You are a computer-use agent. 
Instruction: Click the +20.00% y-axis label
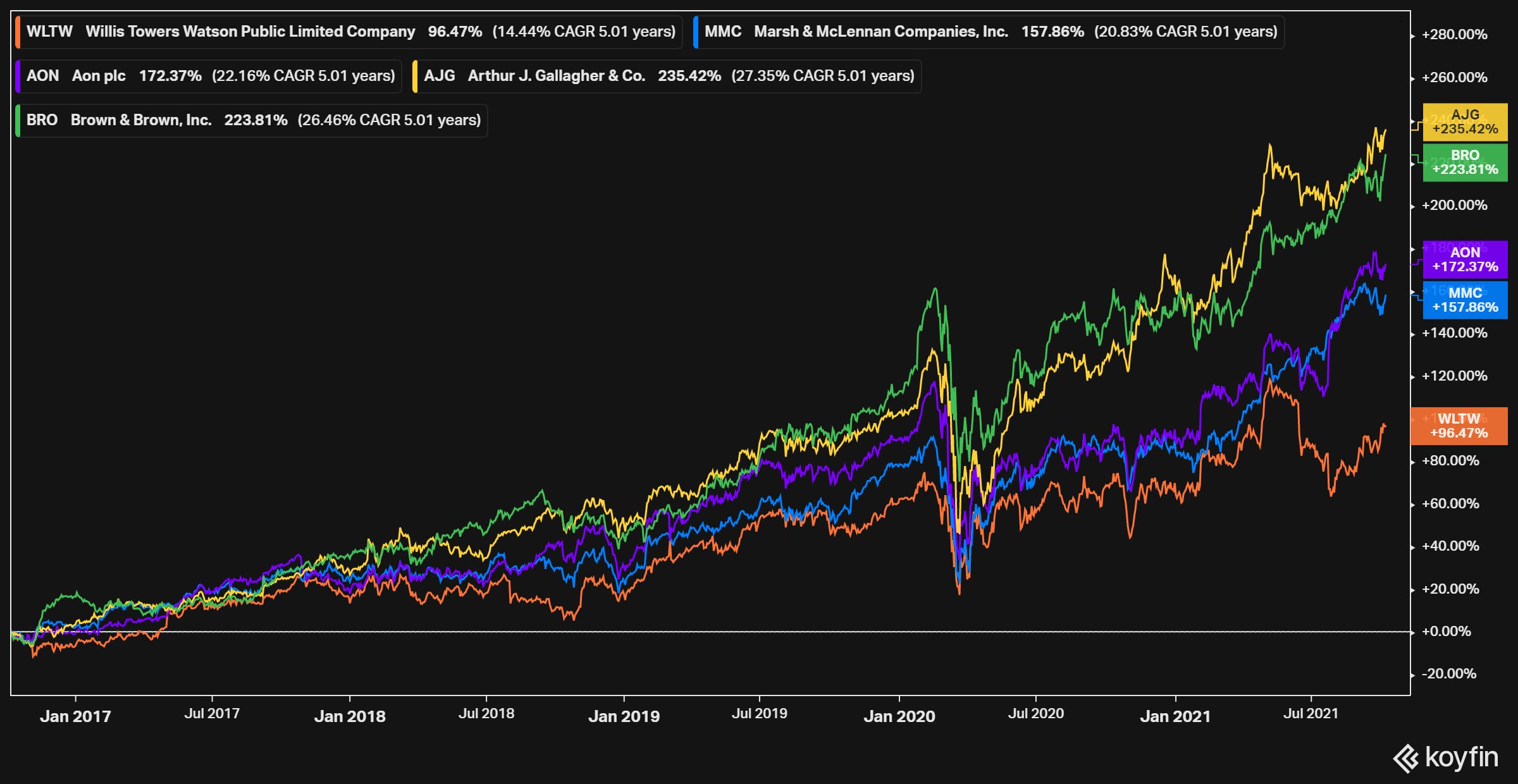(x=1450, y=589)
